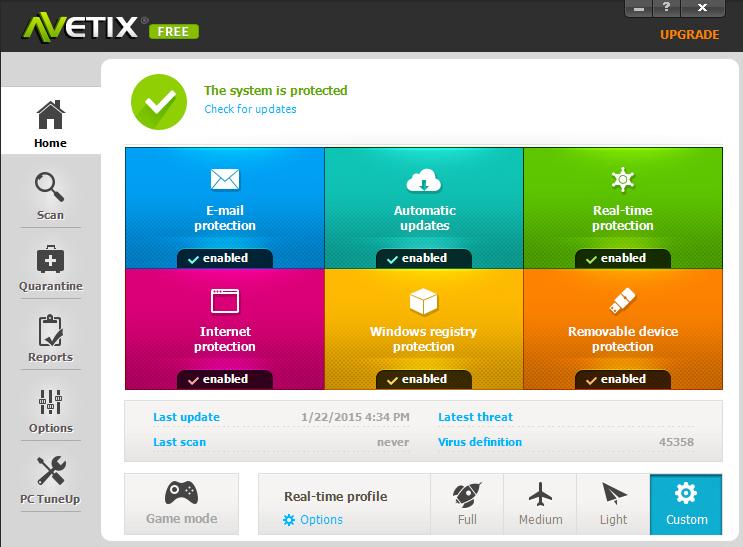Open the Reports clipboard icon
Screen dimensions: 743x547
[50, 330]
